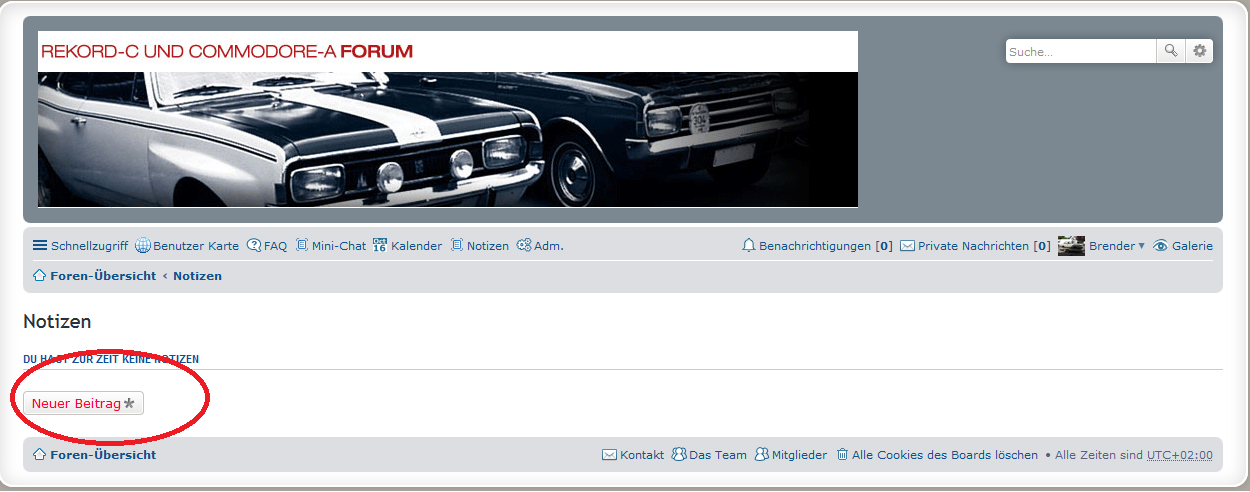
Task: Select Notizen in navigation bar
Action: [479, 246]
